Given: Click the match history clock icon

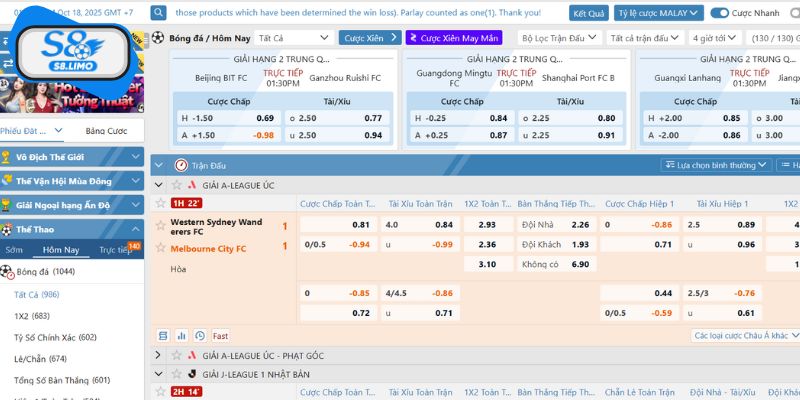Looking at the screenshot, I should coord(199,336).
